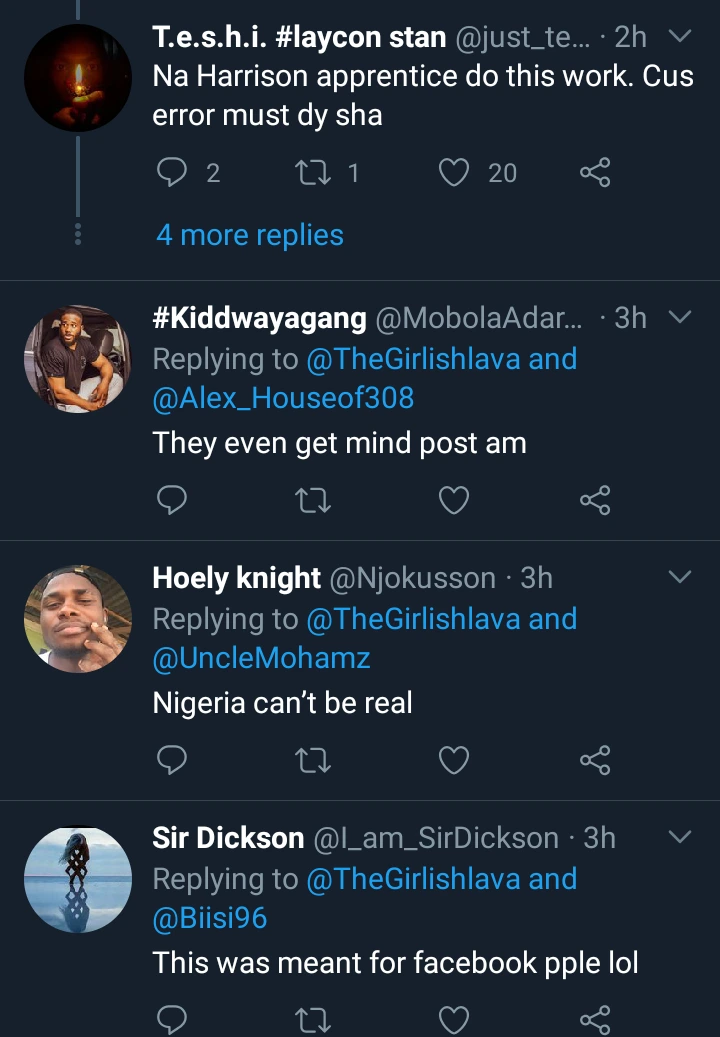This screenshot has width=720, height=1037.
Task: Share T.e.s.h.i. #laycon stan's tweet
Action: pos(594,173)
